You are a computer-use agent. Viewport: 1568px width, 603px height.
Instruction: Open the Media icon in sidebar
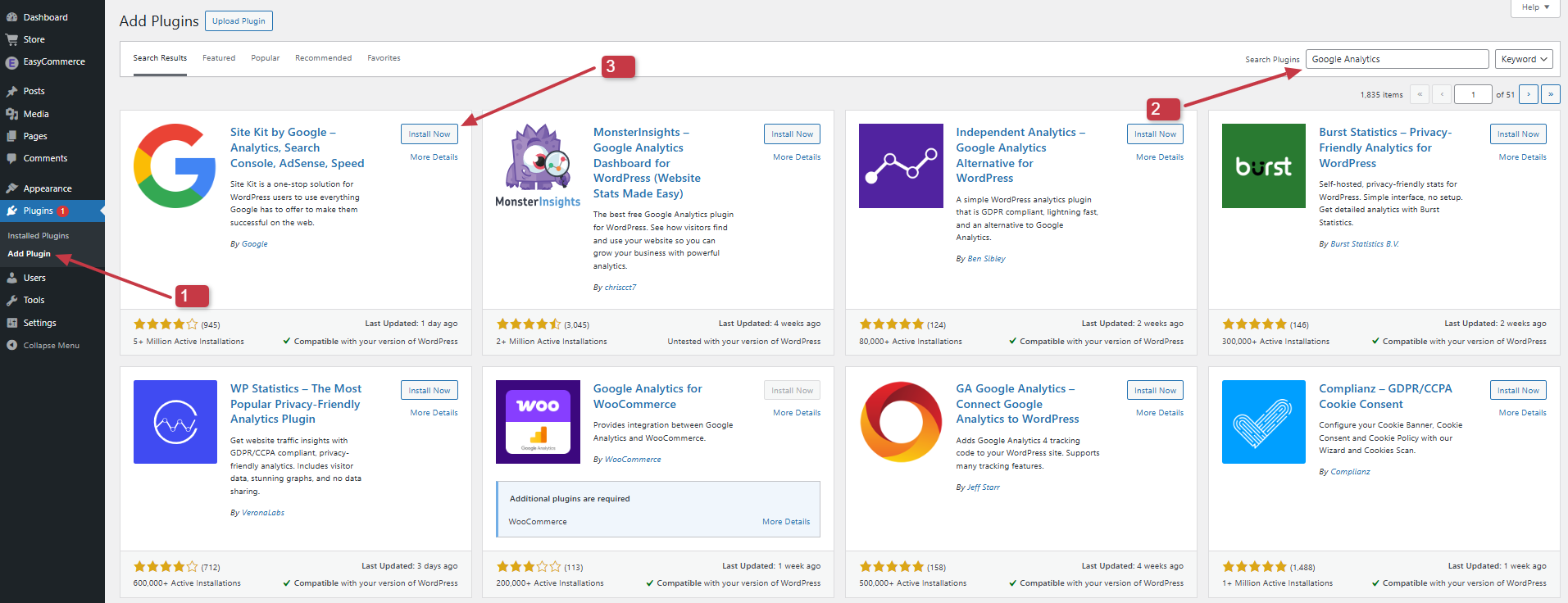point(11,114)
